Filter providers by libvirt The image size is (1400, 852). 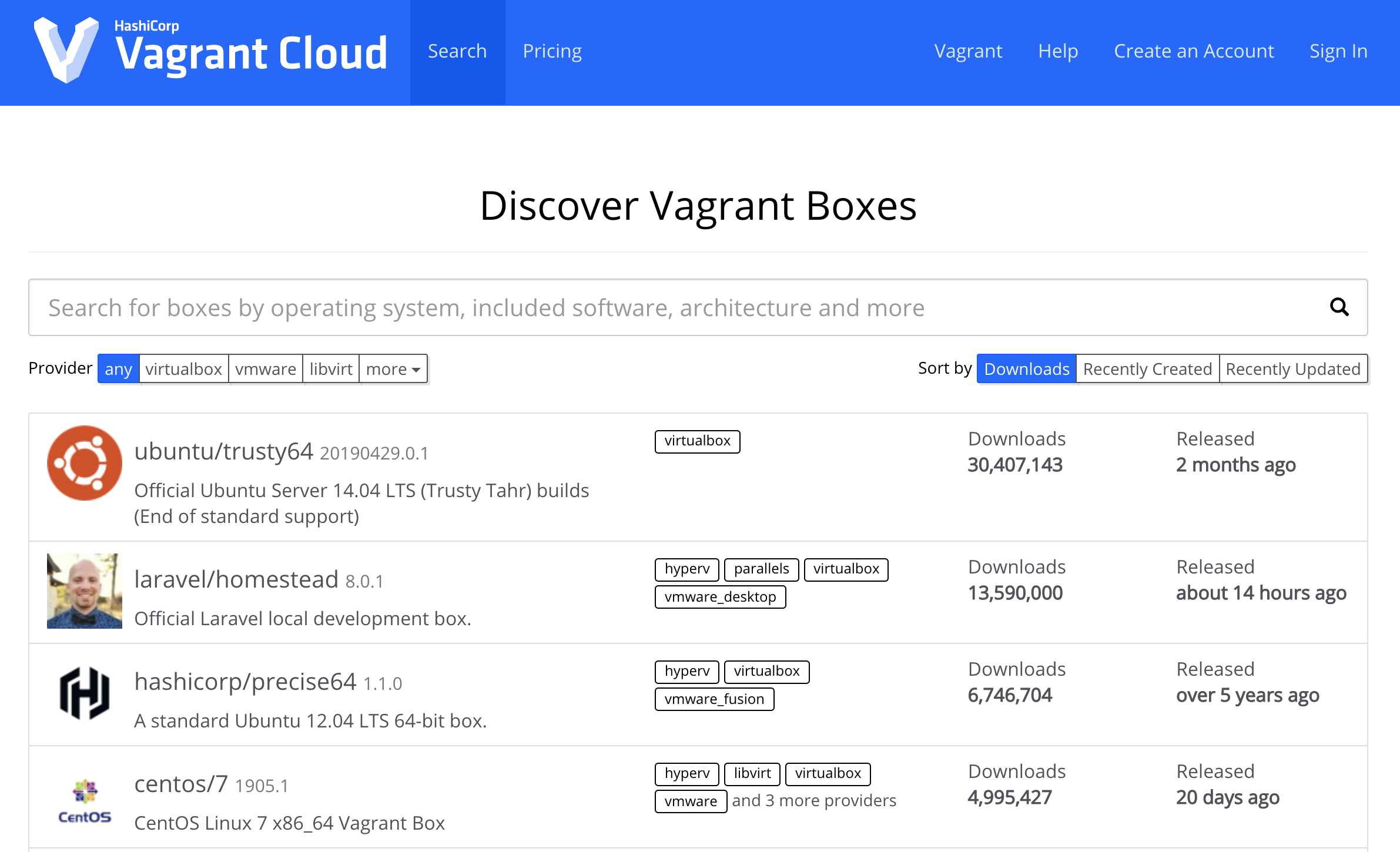coord(331,369)
